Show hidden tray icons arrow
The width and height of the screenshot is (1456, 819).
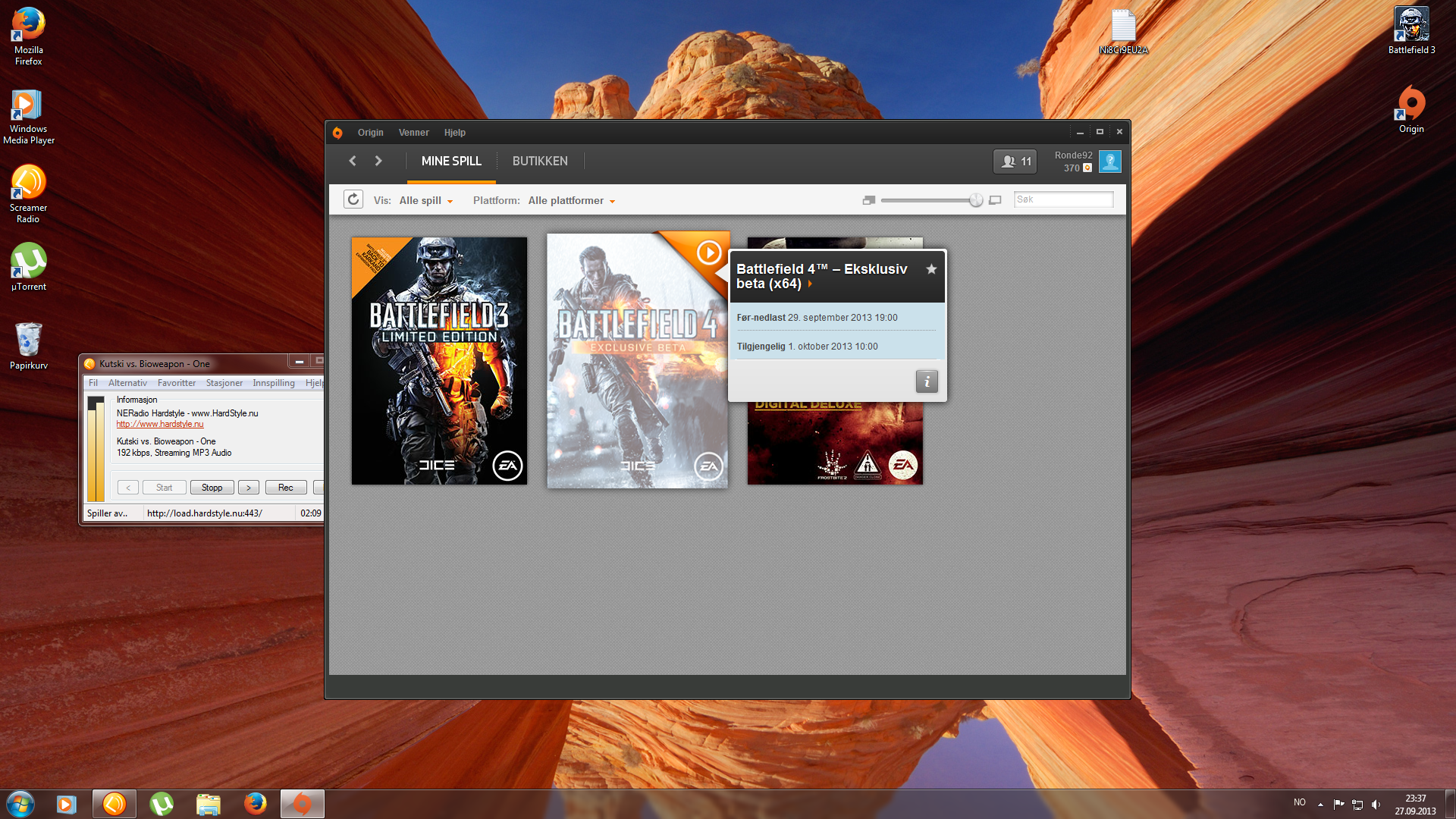1320,805
